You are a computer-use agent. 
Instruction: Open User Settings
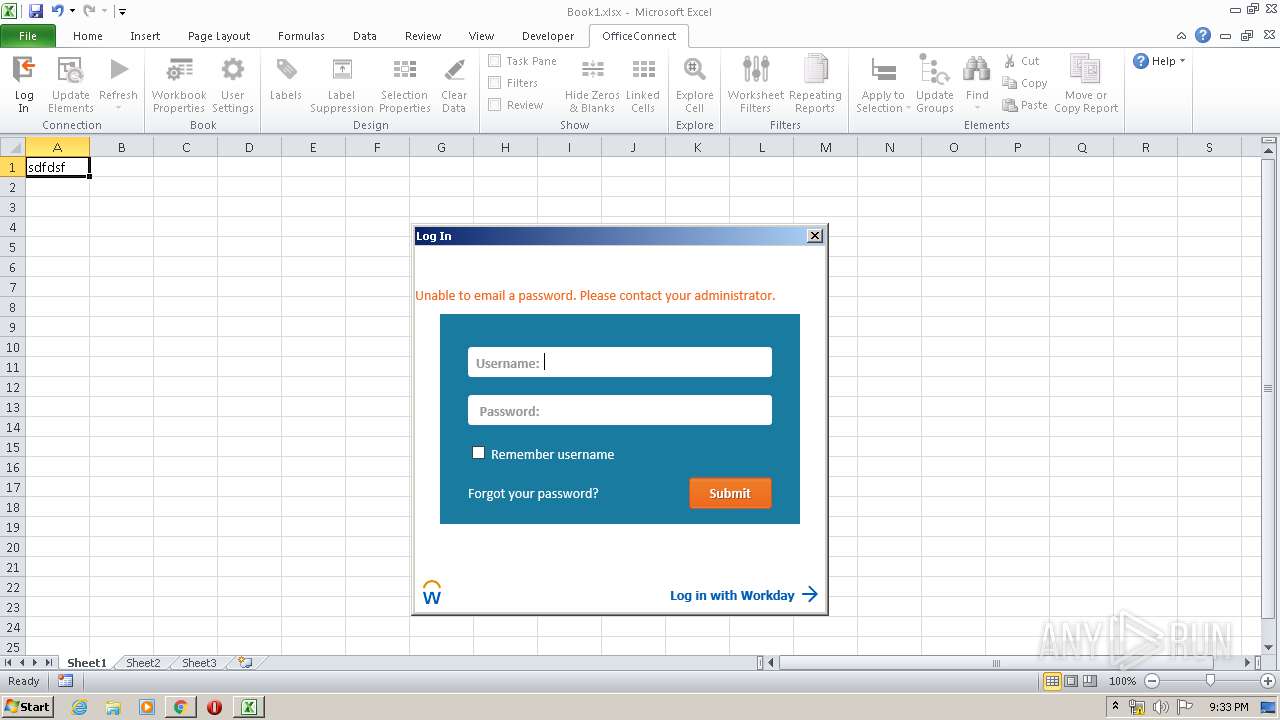point(232,70)
